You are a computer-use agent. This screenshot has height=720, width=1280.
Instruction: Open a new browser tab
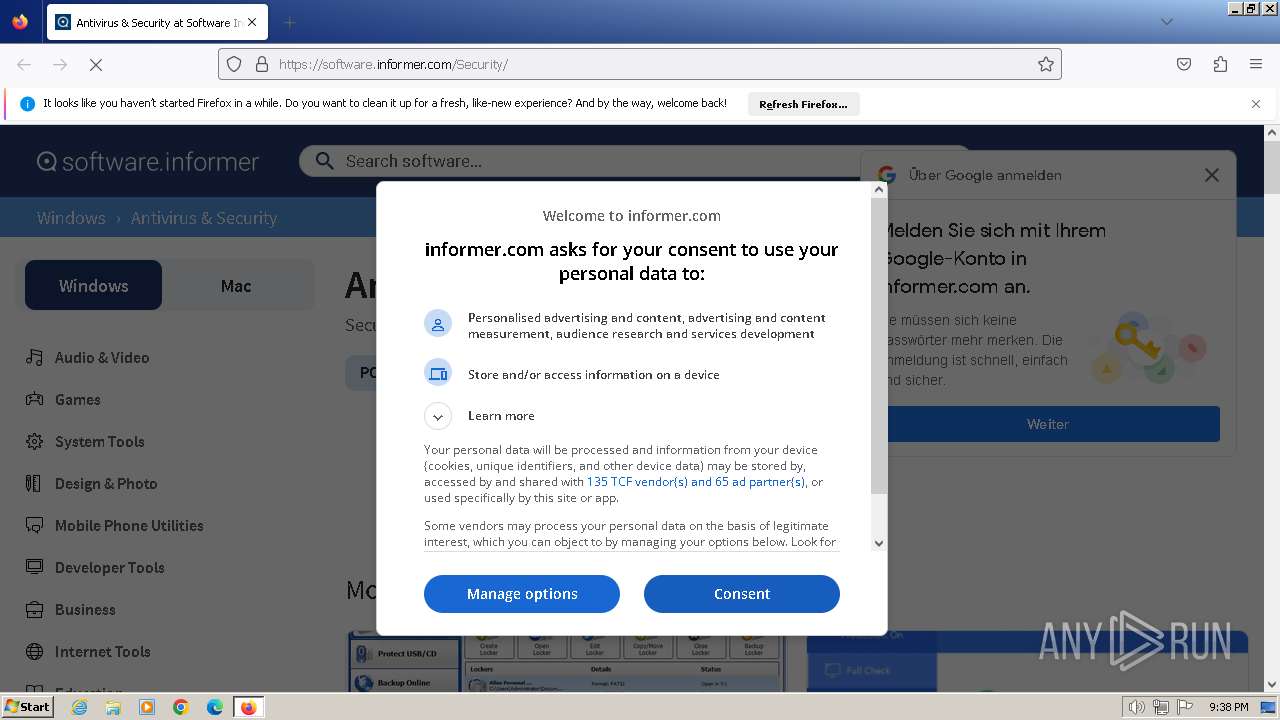click(289, 22)
